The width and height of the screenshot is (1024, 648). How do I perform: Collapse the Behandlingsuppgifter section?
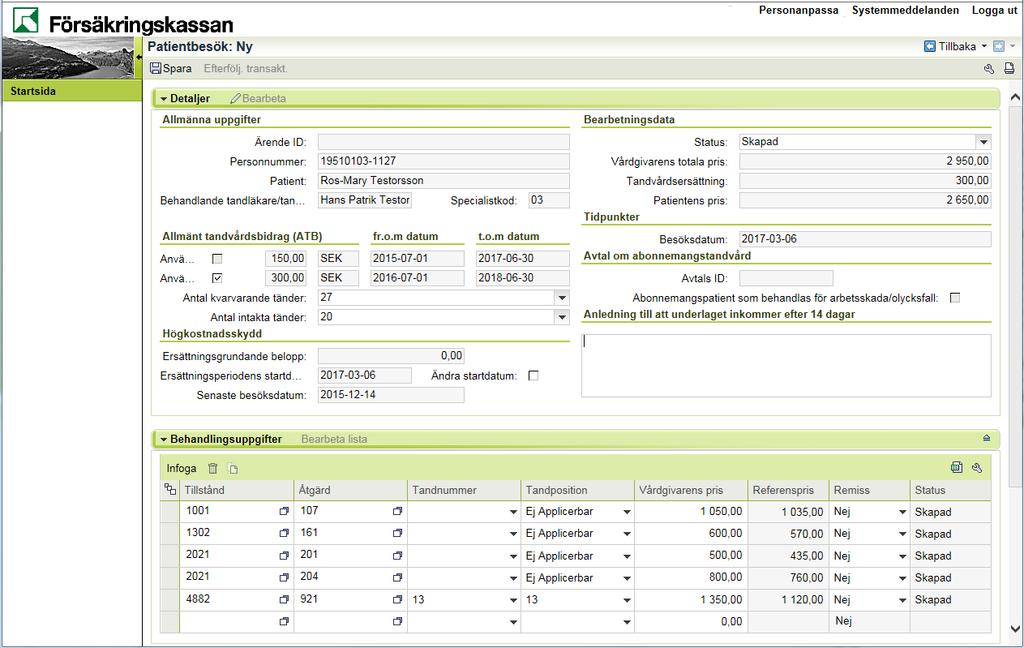coord(163,440)
